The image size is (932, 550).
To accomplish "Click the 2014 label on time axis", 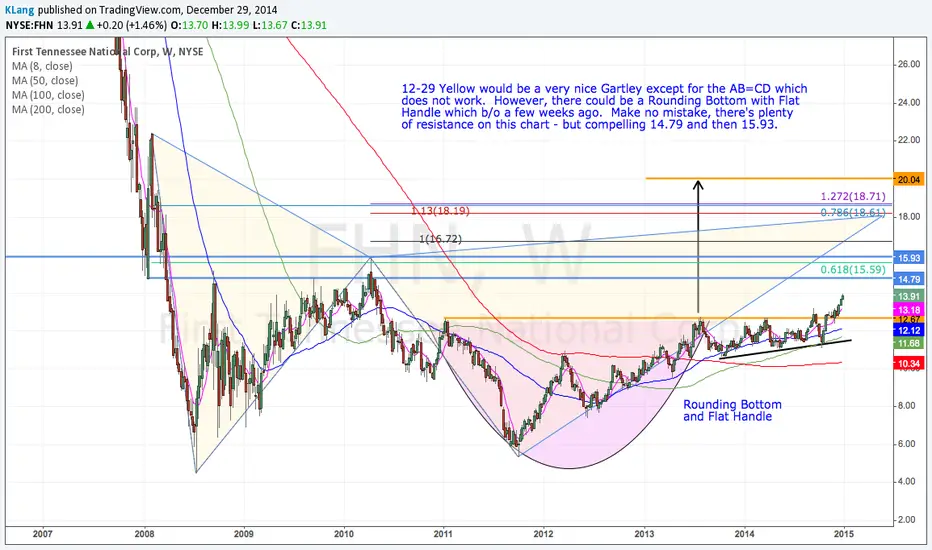I will pos(744,534).
